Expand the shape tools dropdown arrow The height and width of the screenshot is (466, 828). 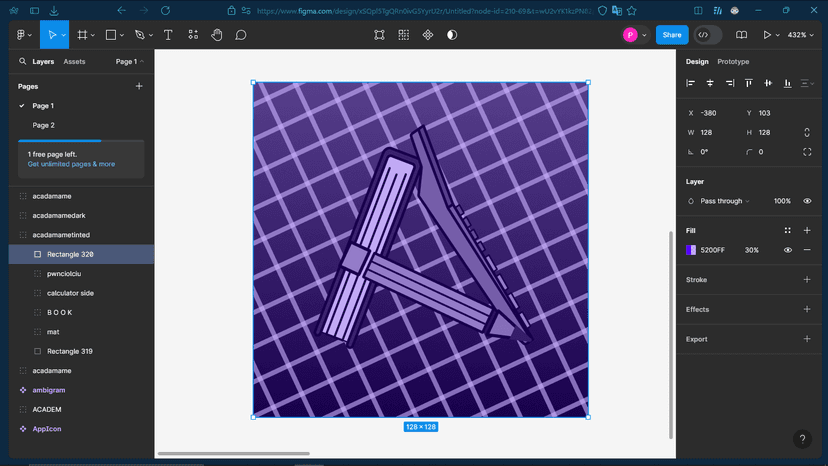click(x=122, y=35)
